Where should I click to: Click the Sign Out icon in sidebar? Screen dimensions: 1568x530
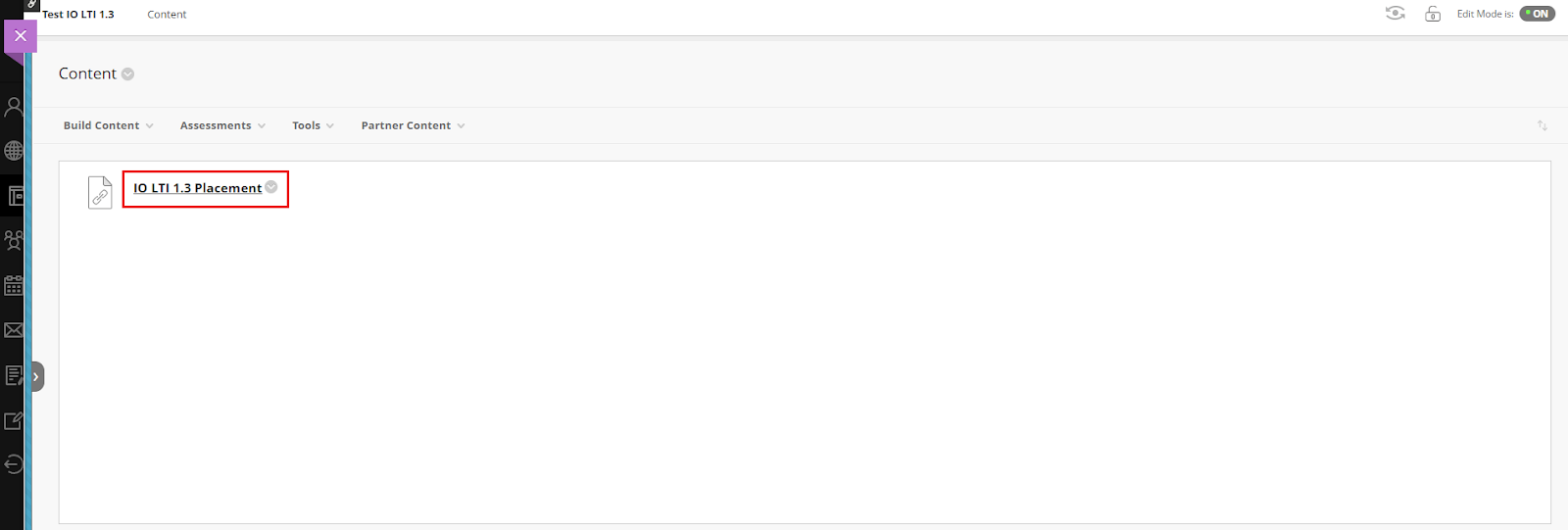coord(13,464)
